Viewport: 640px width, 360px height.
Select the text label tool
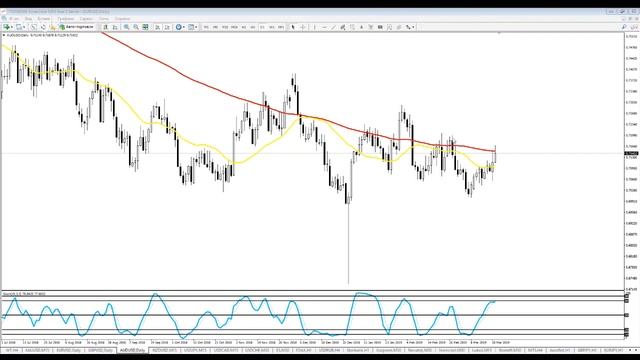pos(371,27)
